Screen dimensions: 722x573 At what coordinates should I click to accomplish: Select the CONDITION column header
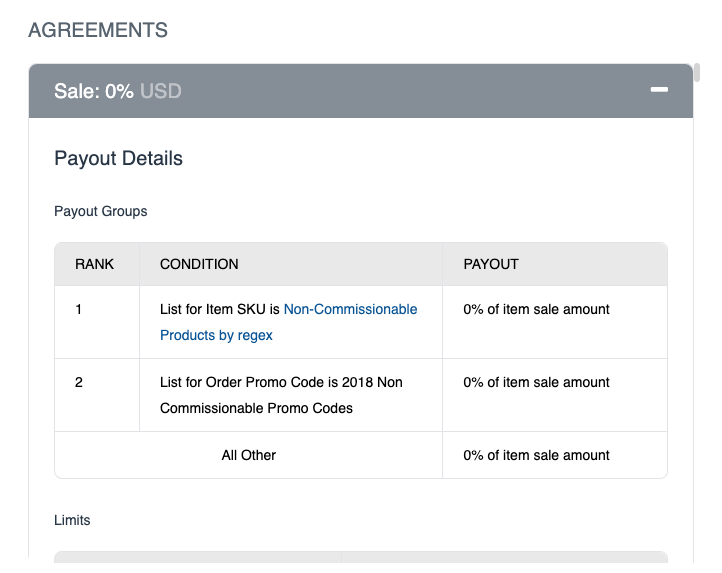point(199,264)
